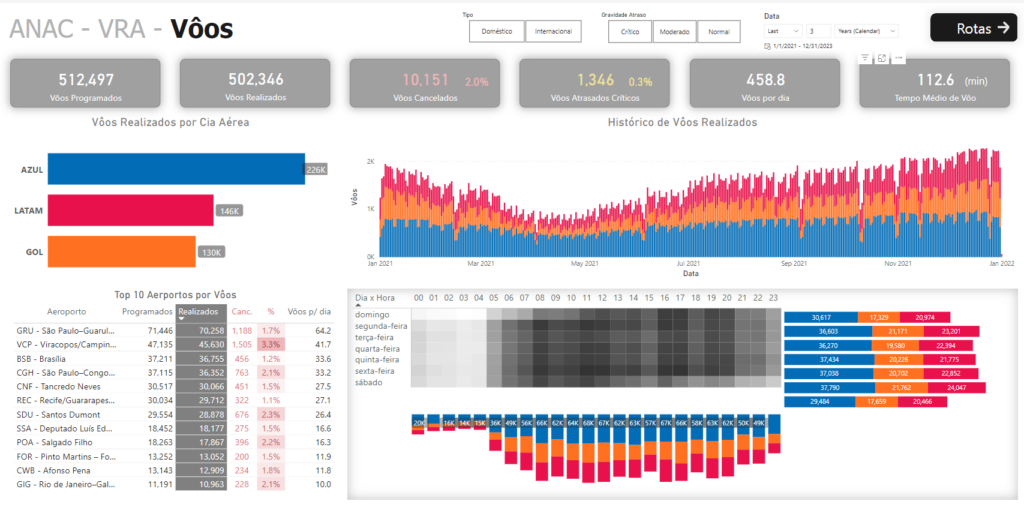This screenshot has height=507, width=1024.
Task: Select the GIG - Rio de Janeiro–Gal... row
Action: [x=174, y=484]
